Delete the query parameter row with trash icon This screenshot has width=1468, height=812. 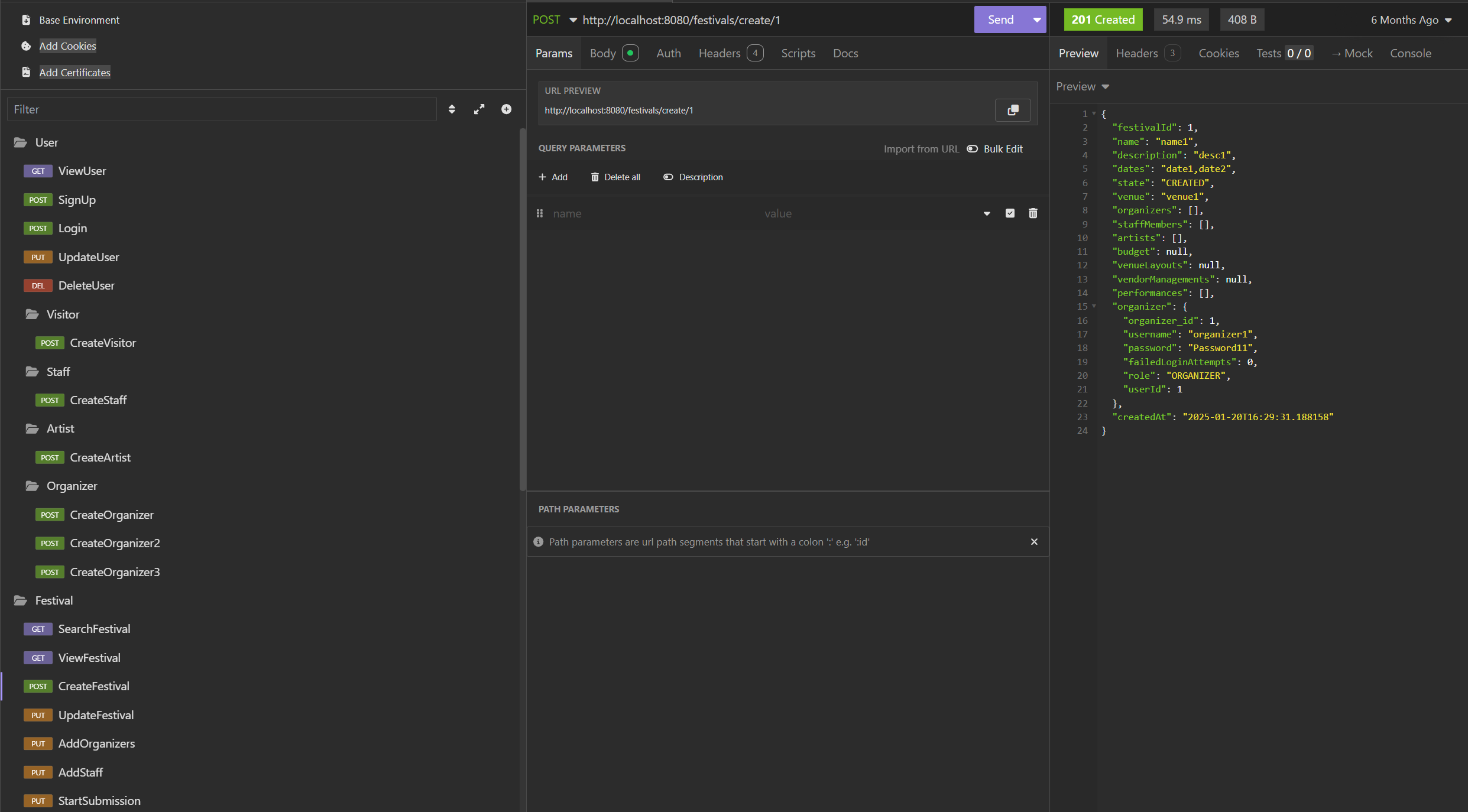click(1033, 213)
